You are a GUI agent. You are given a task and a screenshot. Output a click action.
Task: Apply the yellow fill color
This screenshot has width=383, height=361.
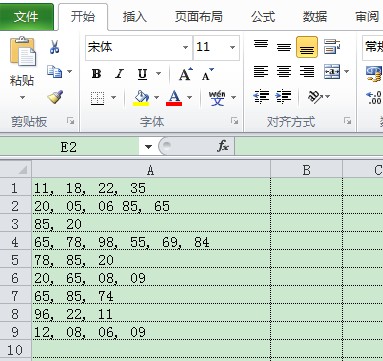pyautogui.click(x=141, y=98)
